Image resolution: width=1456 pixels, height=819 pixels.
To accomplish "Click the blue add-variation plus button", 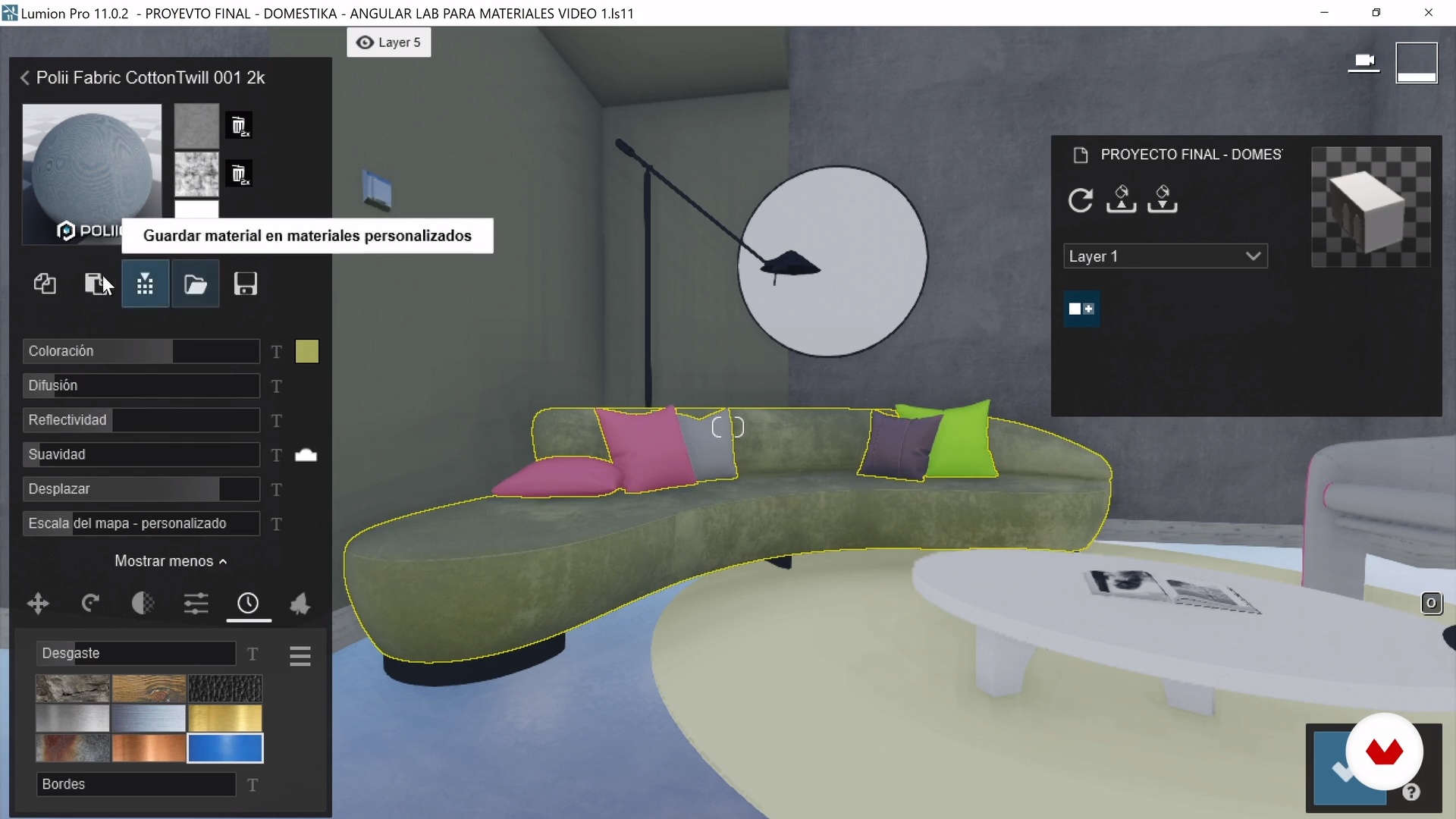I will pos(1081,309).
